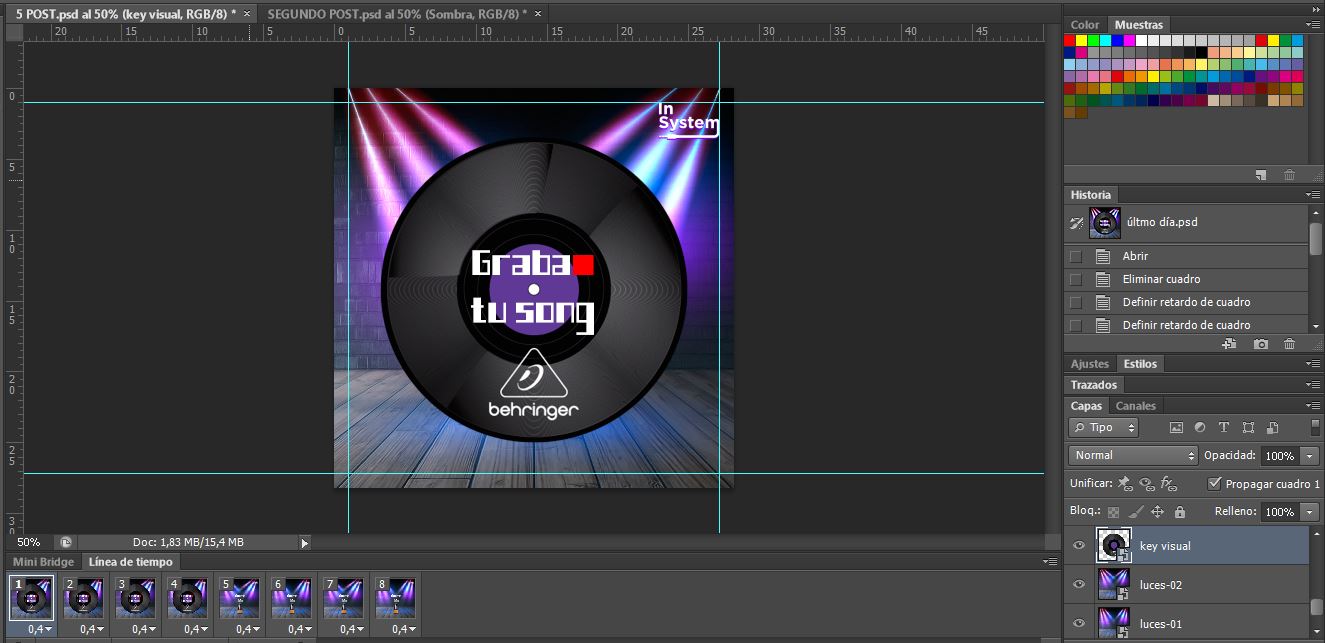This screenshot has width=1325, height=643.
Task: Lock transparent pixels in Bloq. row
Action: [x=1113, y=512]
